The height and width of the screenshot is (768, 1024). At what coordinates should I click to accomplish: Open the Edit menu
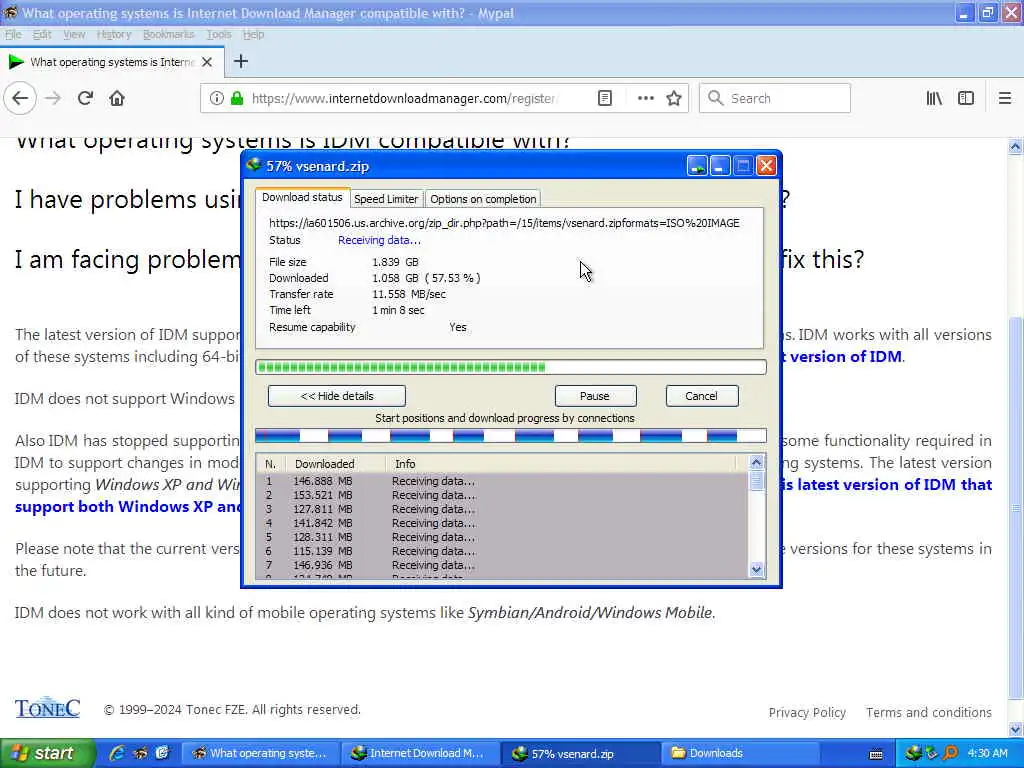pyautogui.click(x=42, y=35)
